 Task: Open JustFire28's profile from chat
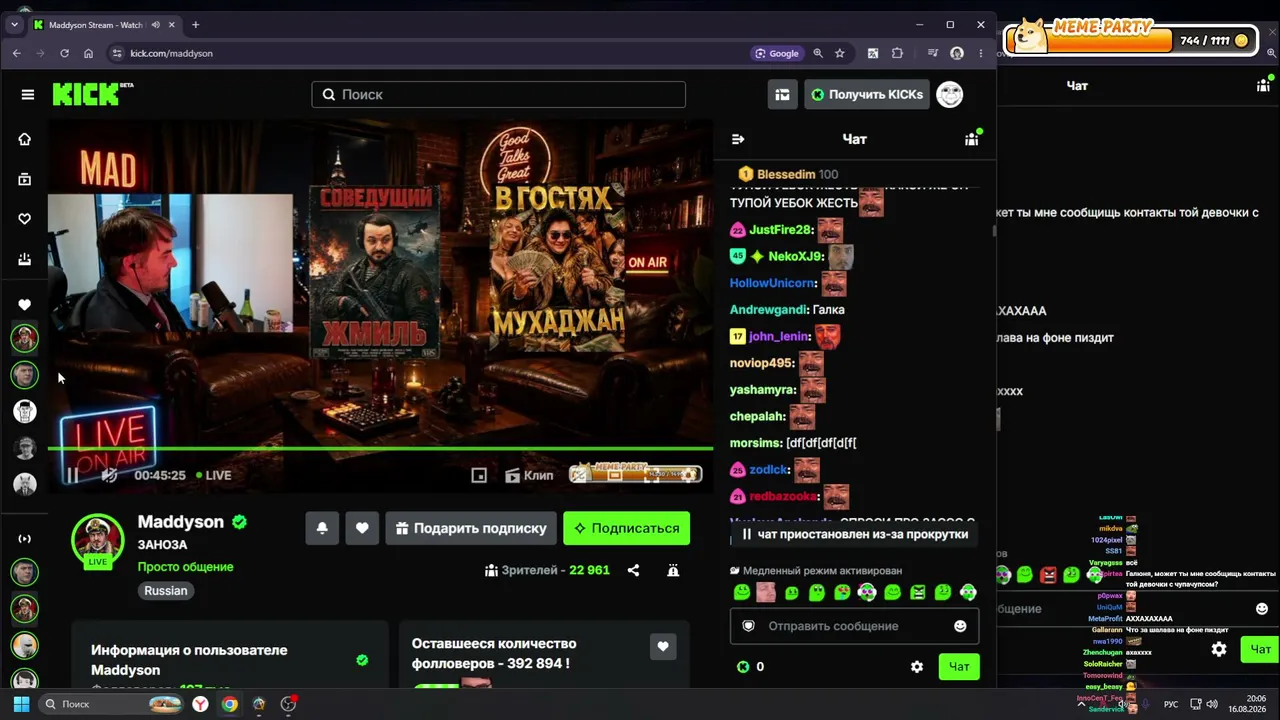(781, 230)
